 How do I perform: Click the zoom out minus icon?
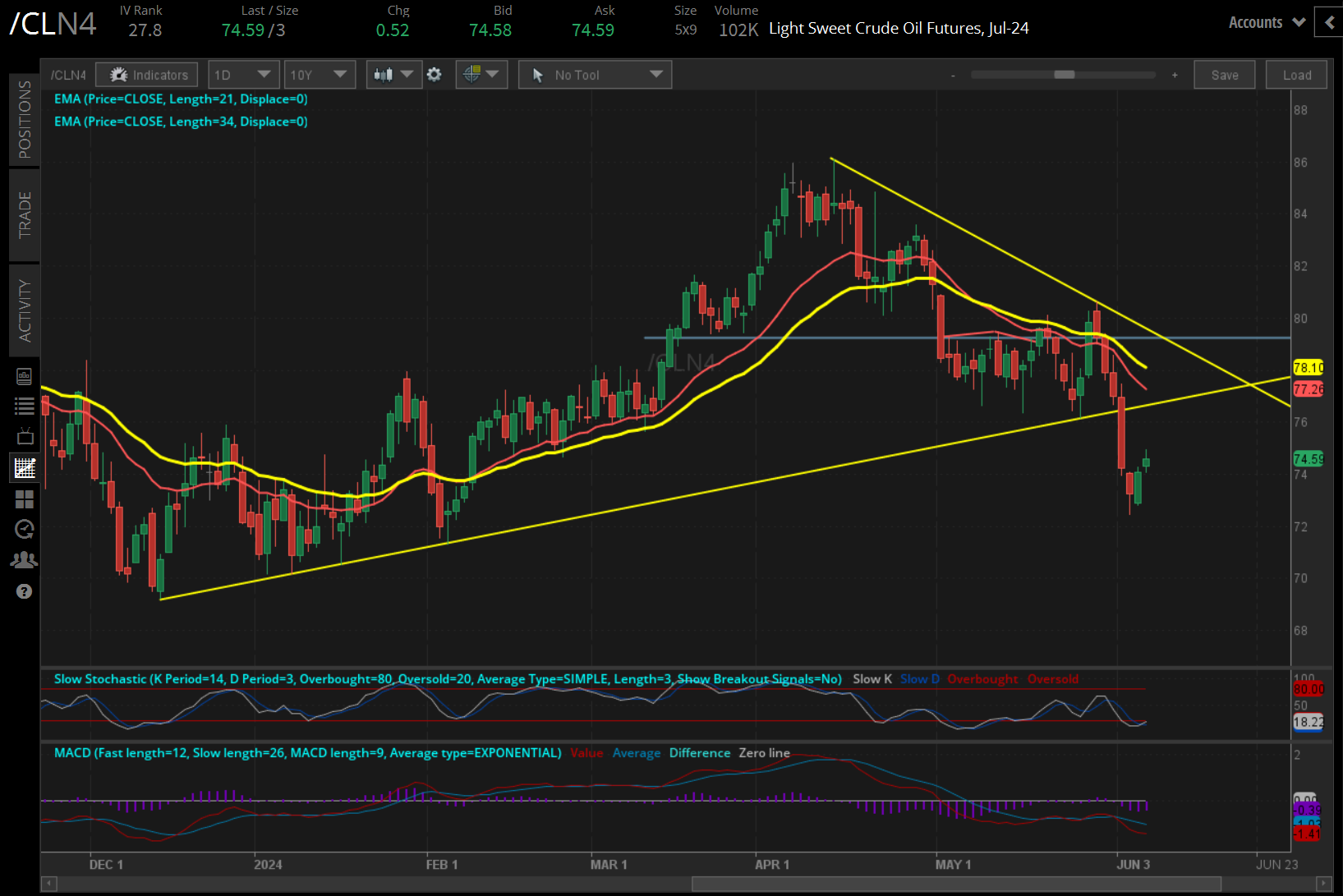coord(953,76)
